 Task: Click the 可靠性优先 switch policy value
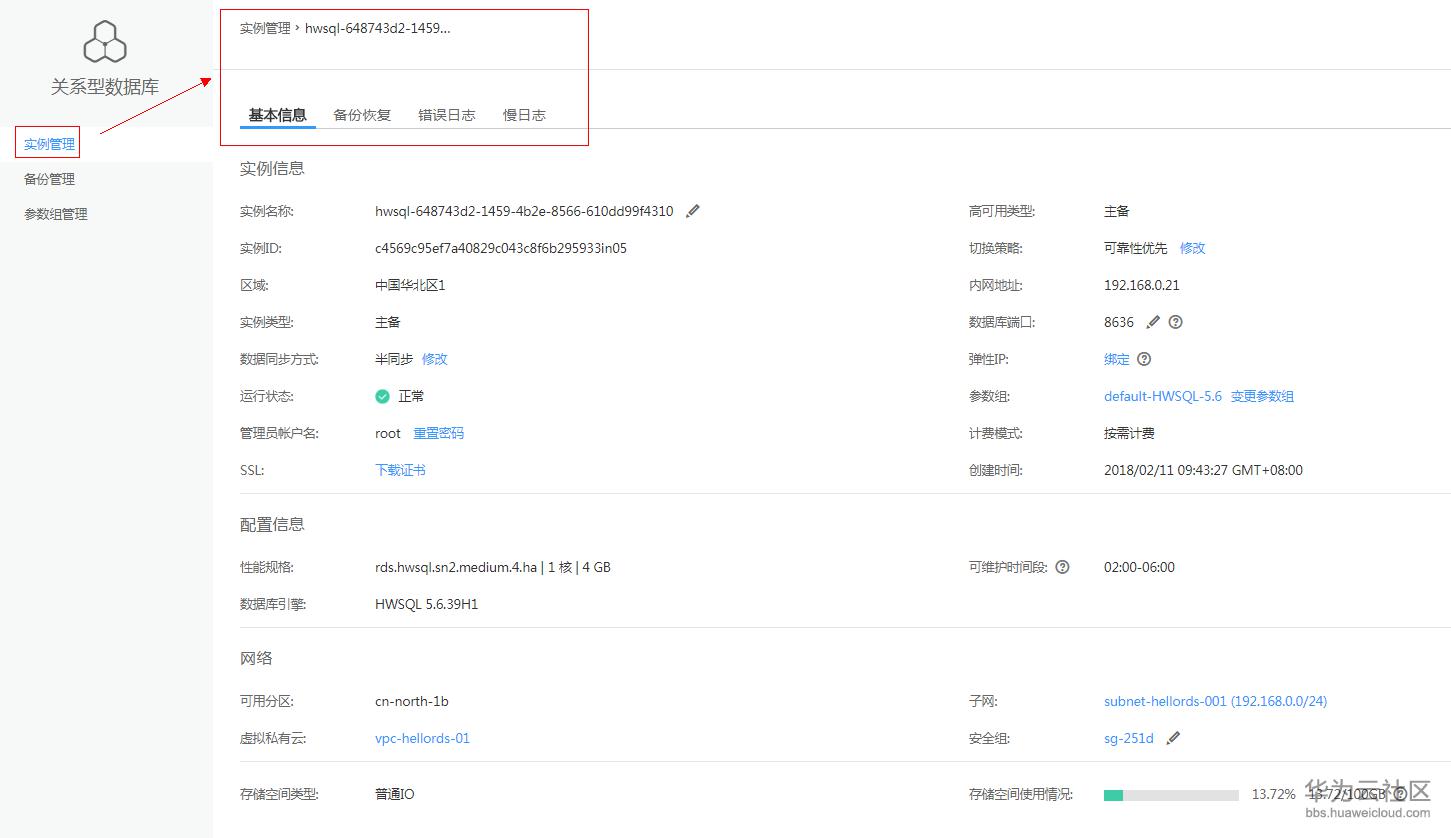[x=1135, y=248]
